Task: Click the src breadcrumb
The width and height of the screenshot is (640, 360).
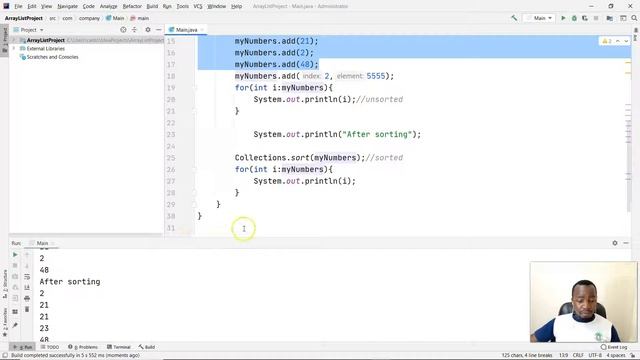Action: pos(53,18)
